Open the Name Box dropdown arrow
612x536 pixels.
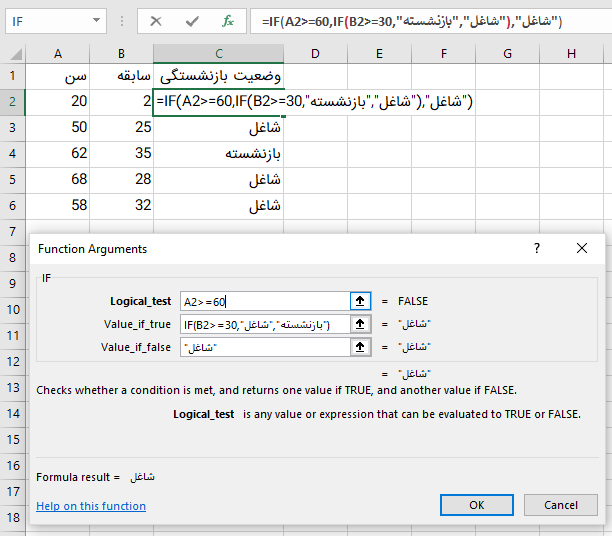click(95, 20)
